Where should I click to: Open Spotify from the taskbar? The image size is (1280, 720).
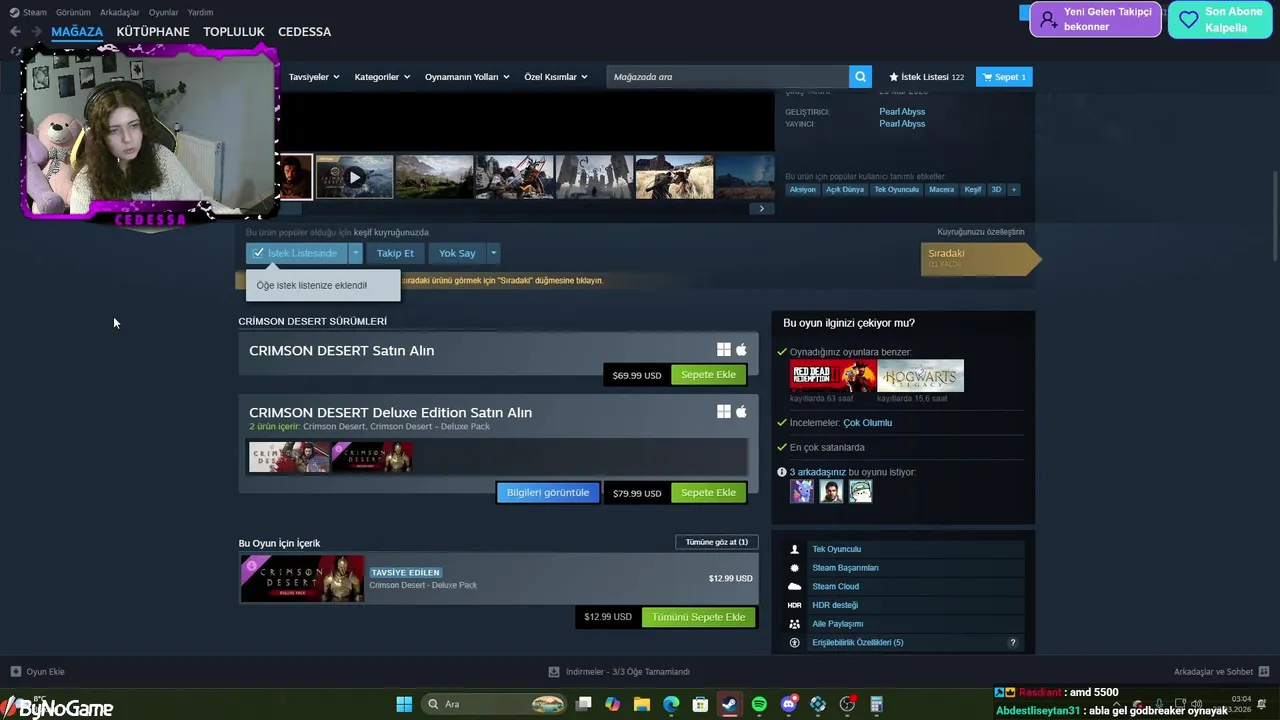pyautogui.click(x=759, y=704)
